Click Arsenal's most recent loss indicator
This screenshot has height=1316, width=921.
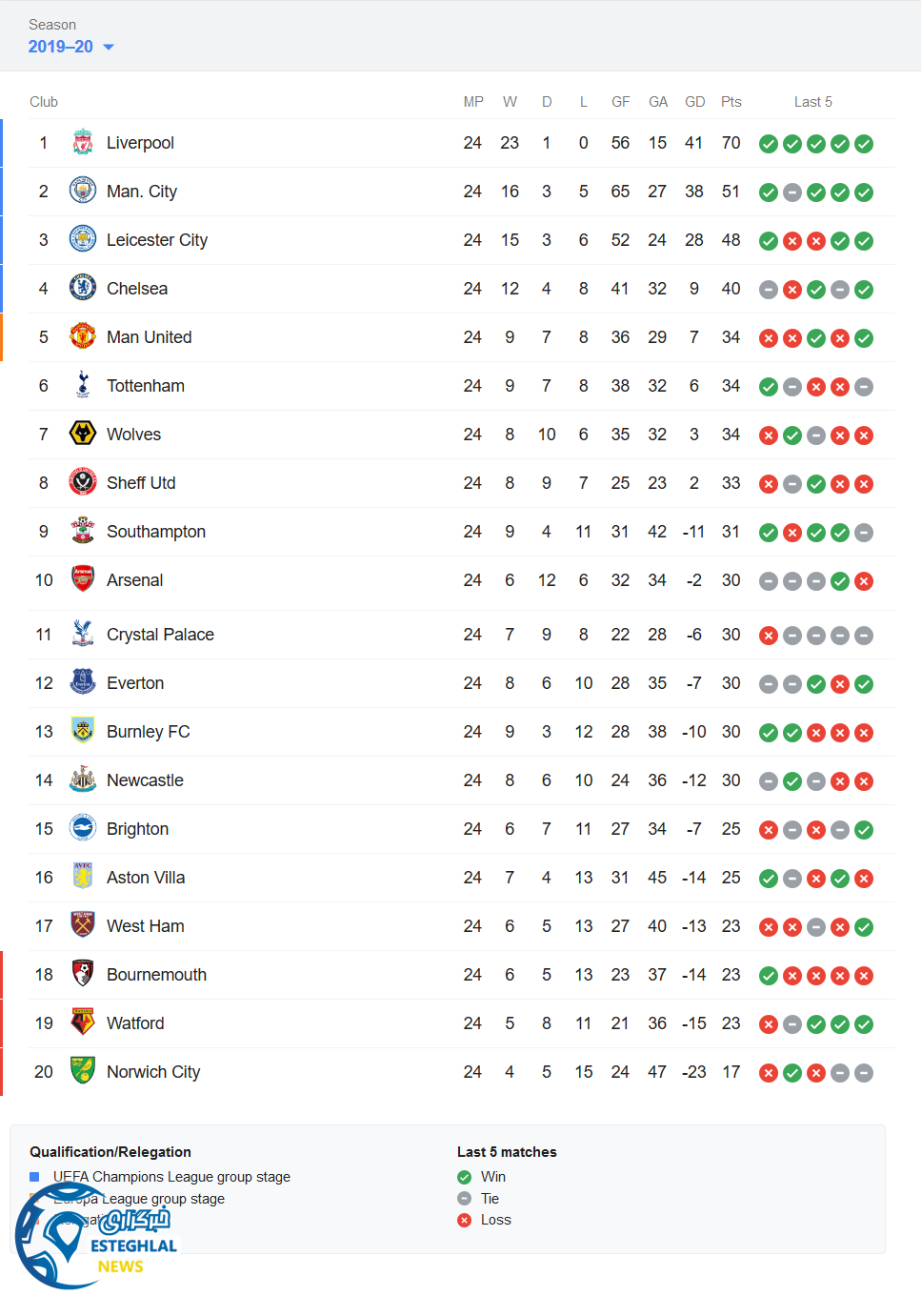[864, 581]
